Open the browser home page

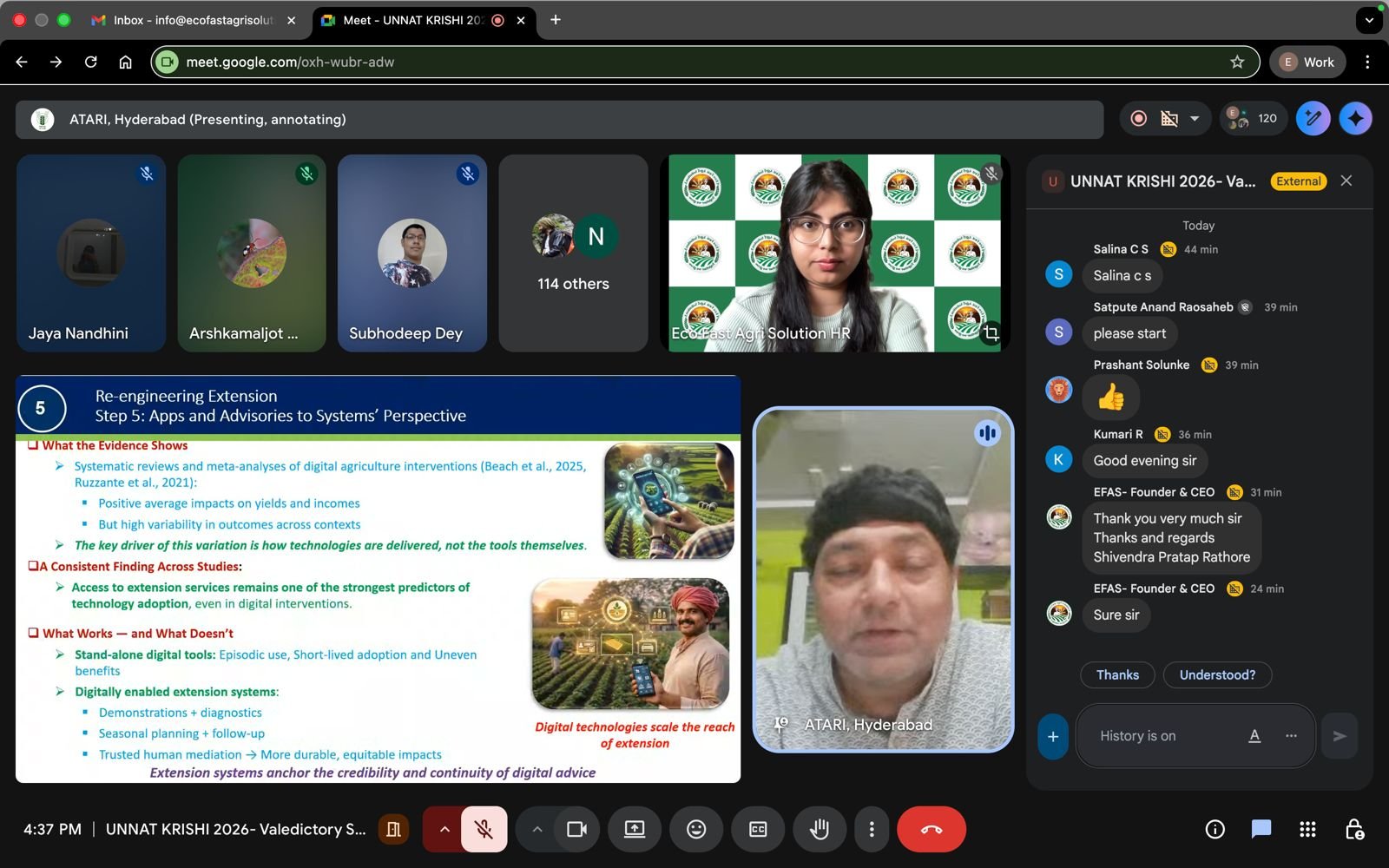(125, 62)
